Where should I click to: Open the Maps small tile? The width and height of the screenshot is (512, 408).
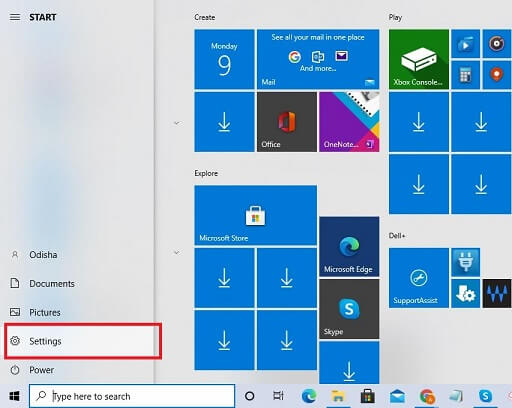point(497,75)
